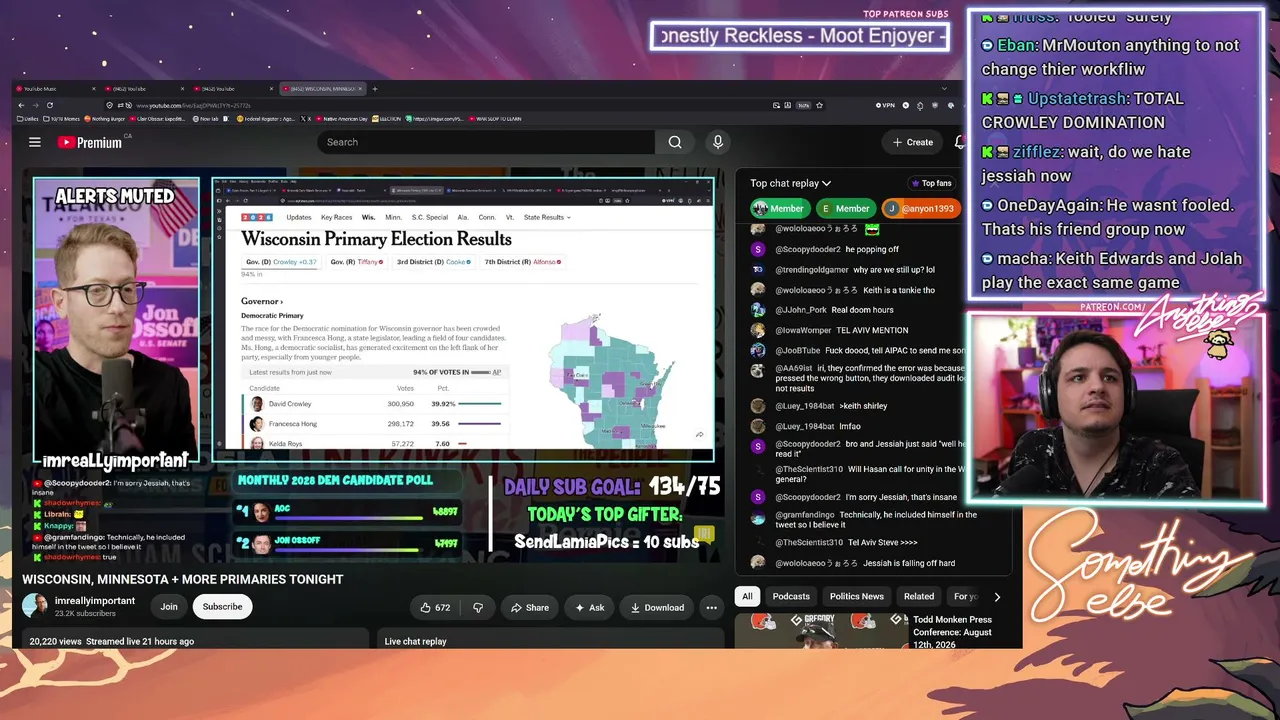Click username @Luey_1984bat beside '>keith shirley'
The height and width of the screenshot is (720, 1280).
click(805, 406)
